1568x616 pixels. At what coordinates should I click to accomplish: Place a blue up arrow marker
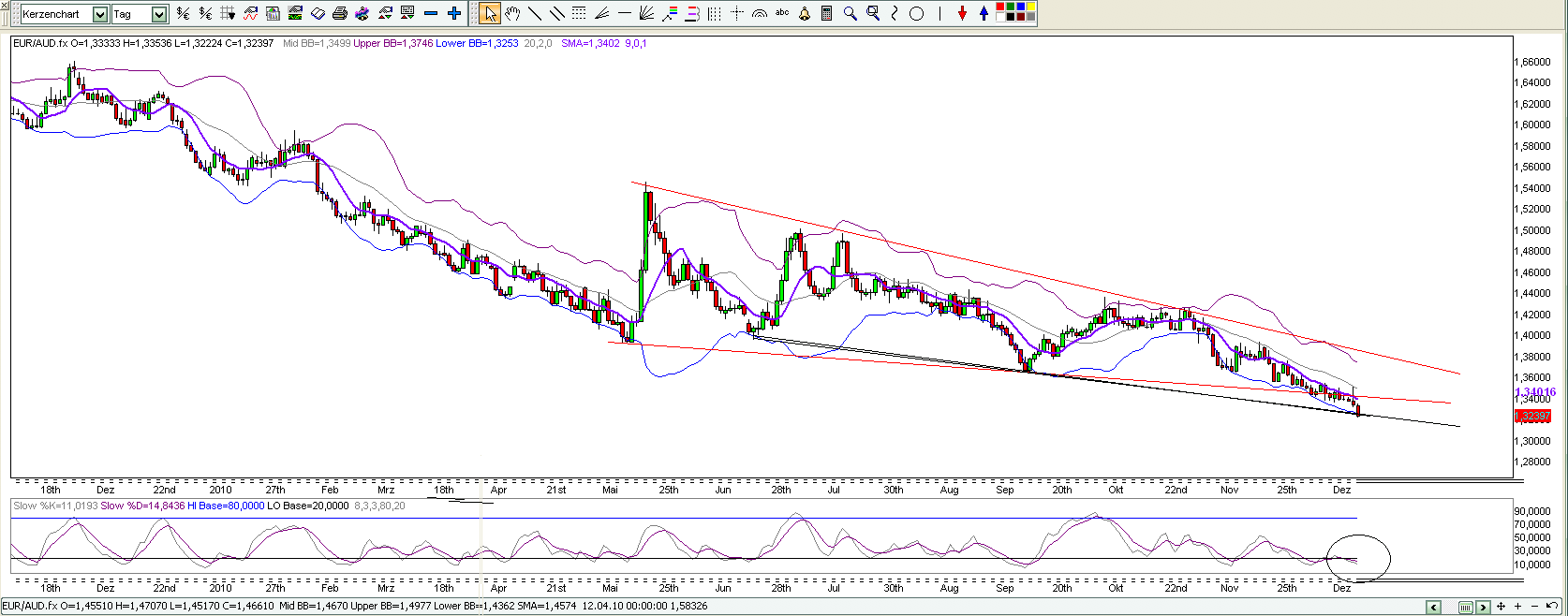[x=984, y=13]
